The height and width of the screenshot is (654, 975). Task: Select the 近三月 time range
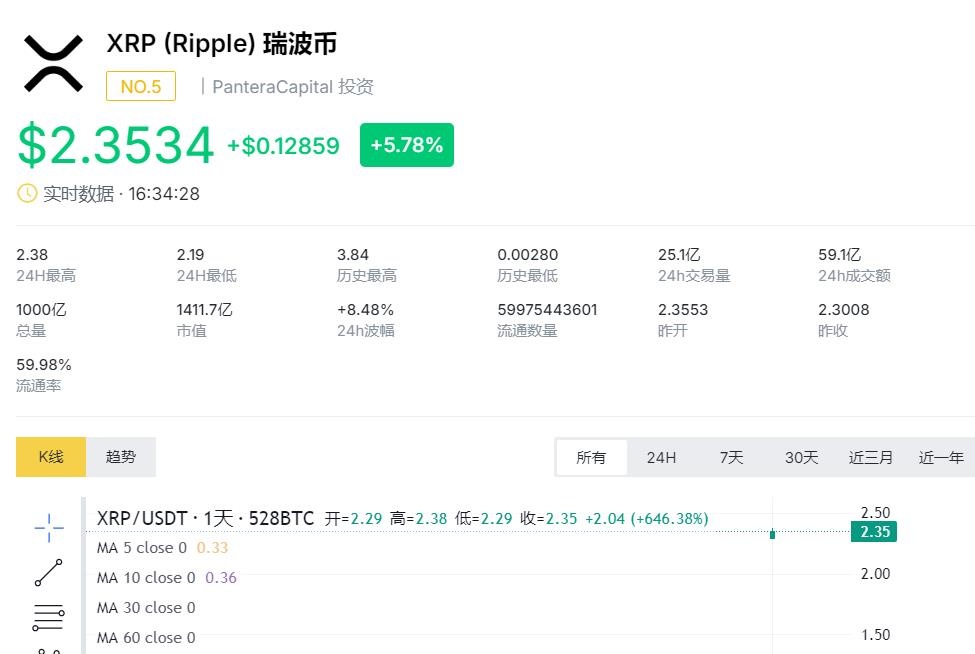(x=871, y=458)
